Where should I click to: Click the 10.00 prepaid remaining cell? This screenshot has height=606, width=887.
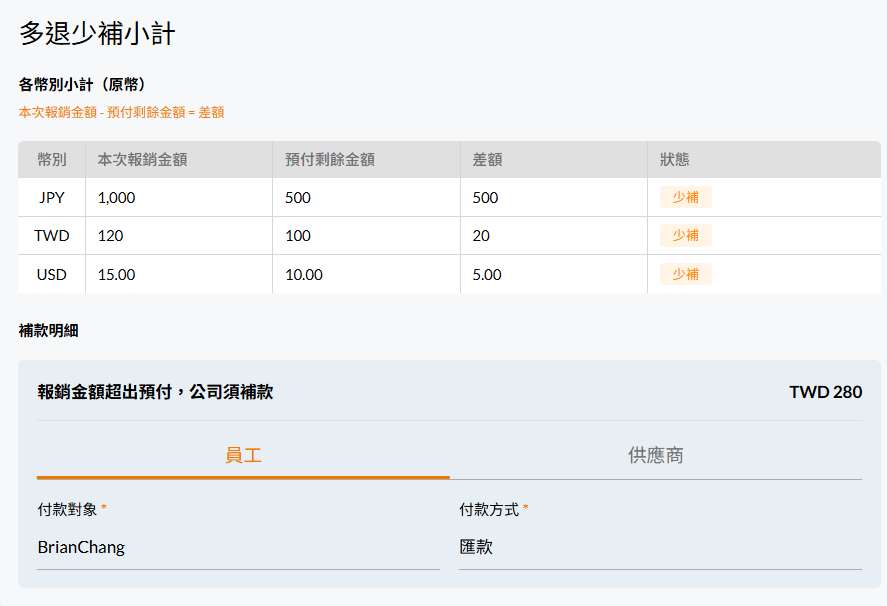367,274
